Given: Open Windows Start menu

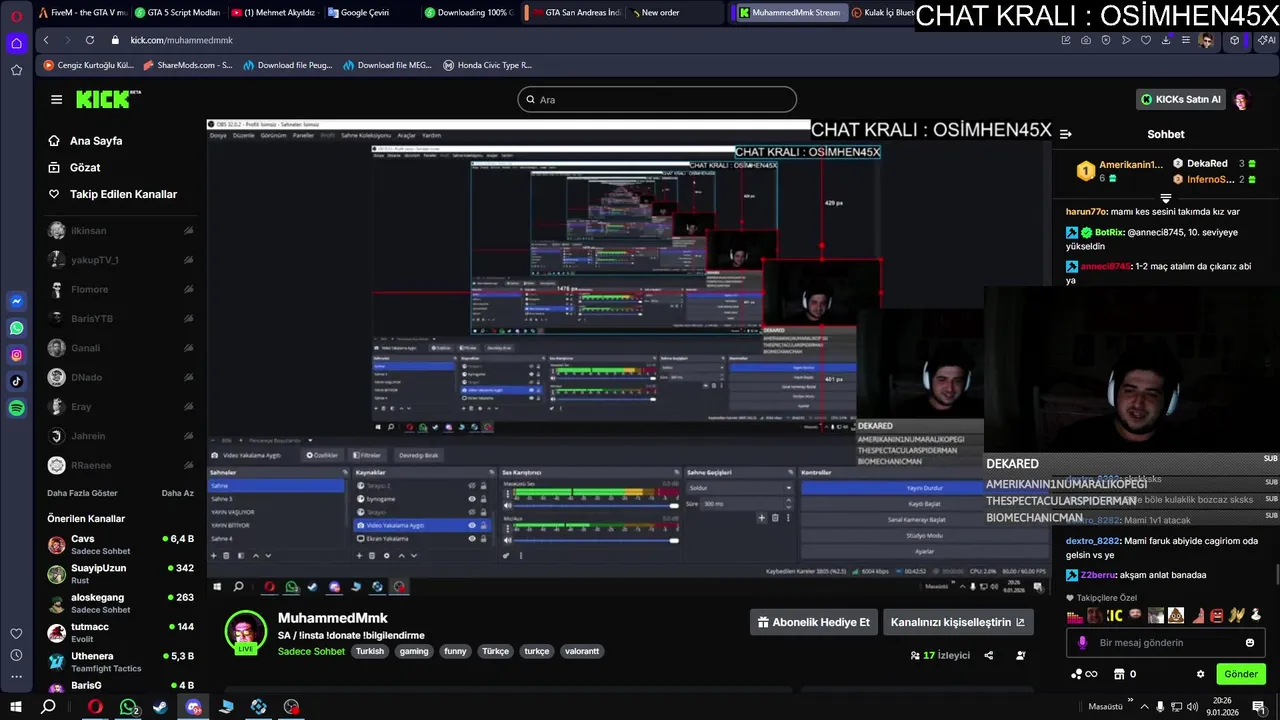Looking at the screenshot, I should 16,707.
